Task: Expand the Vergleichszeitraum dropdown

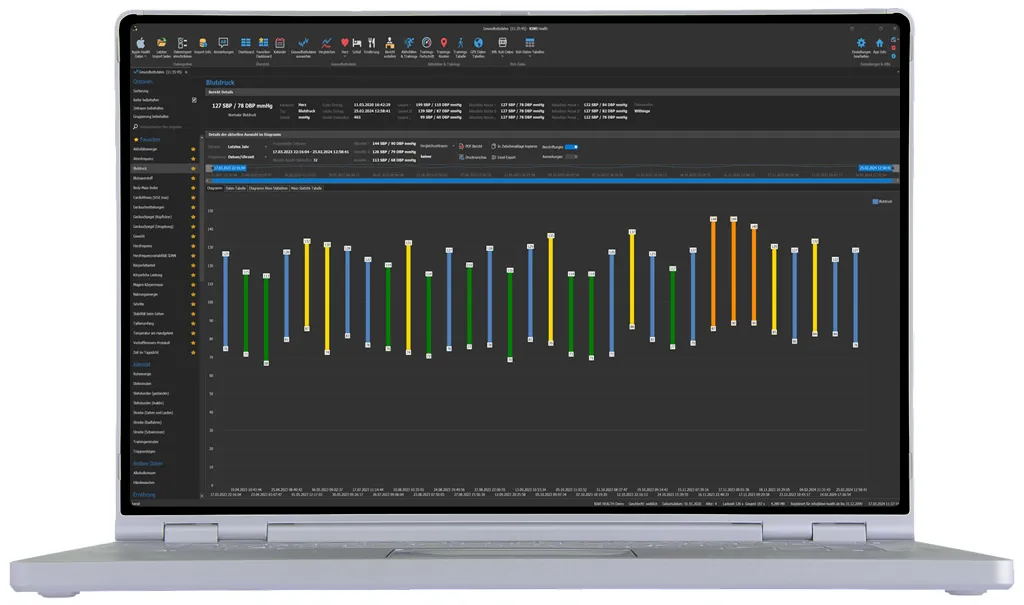Action: (452, 146)
